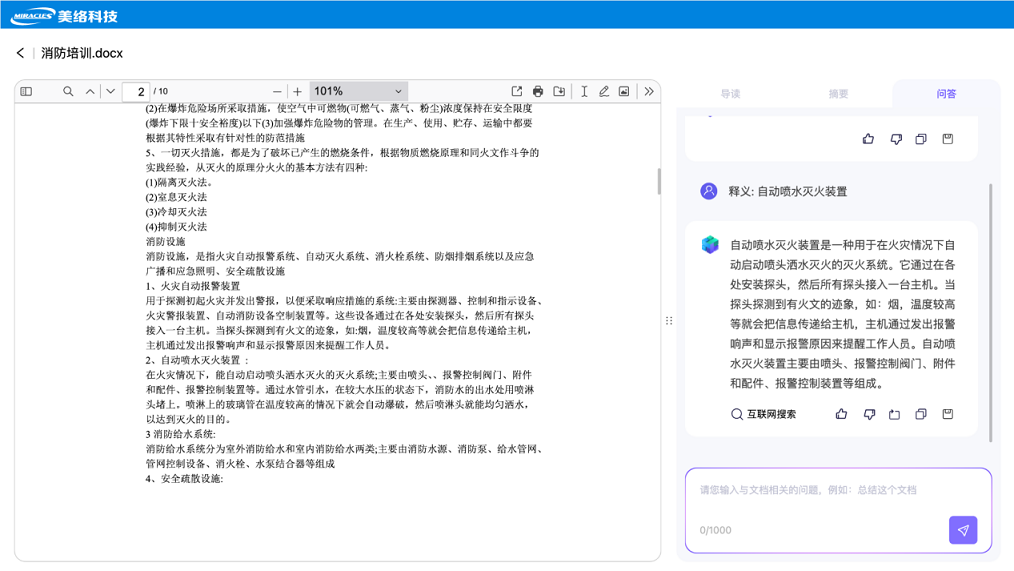This screenshot has height=571, width=1014.
Task: Select the text cursor tool in toolbar
Action: (584, 91)
